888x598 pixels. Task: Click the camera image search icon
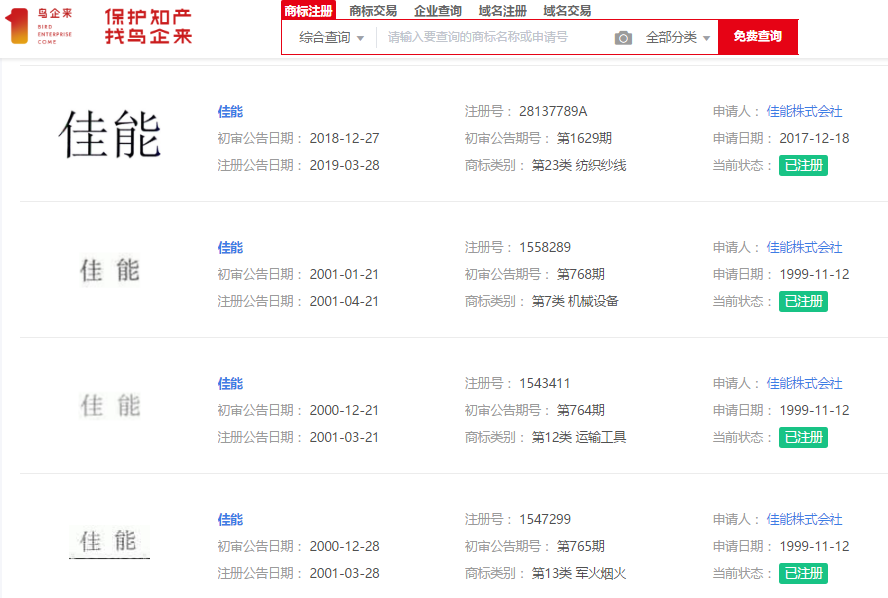(623, 38)
